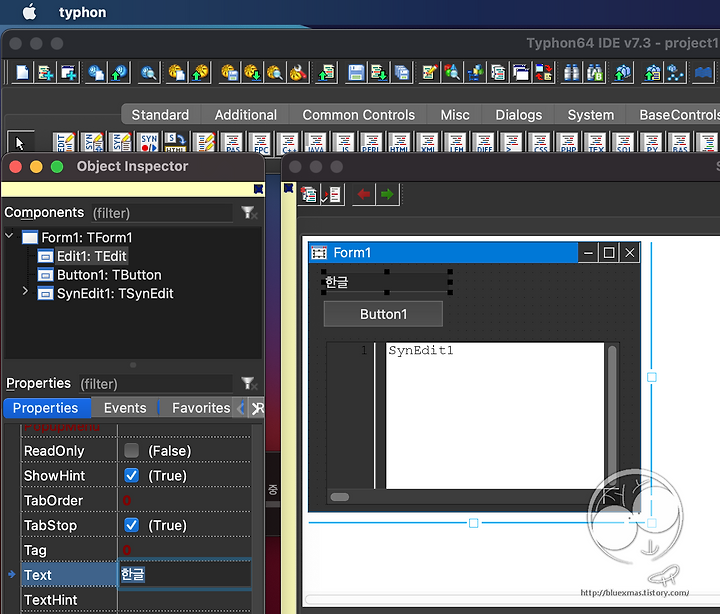Choose the PERL syntax highlighter component

pyautogui.click(x=371, y=142)
